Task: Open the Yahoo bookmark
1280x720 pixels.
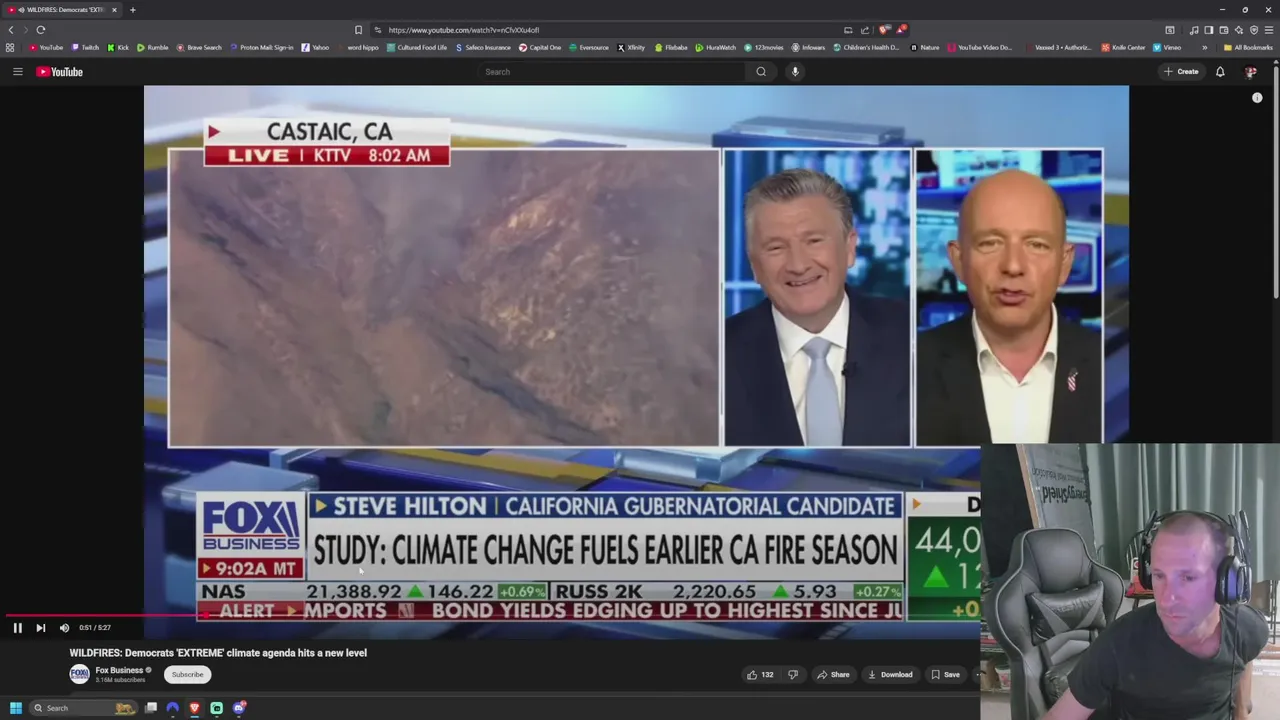Action: tap(315, 47)
